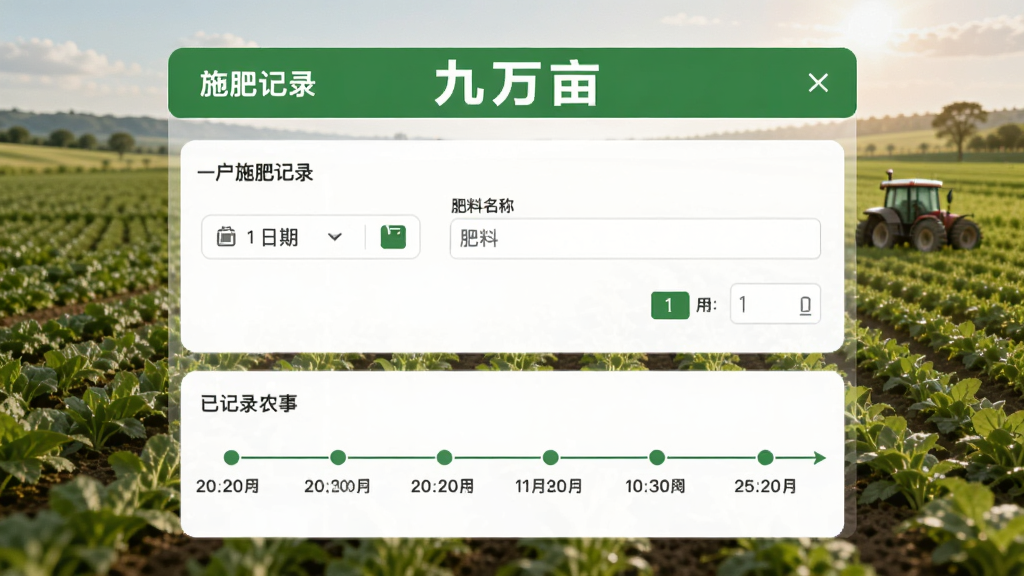The width and height of the screenshot is (1024, 576).
Task: Close the 施肥记录 dialog
Action: pyautogui.click(x=818, y=83)
